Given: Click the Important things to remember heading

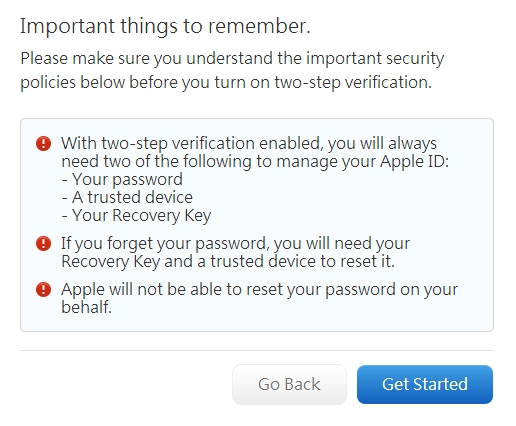Looking at the screenshot, I should (x=165, y=26).
